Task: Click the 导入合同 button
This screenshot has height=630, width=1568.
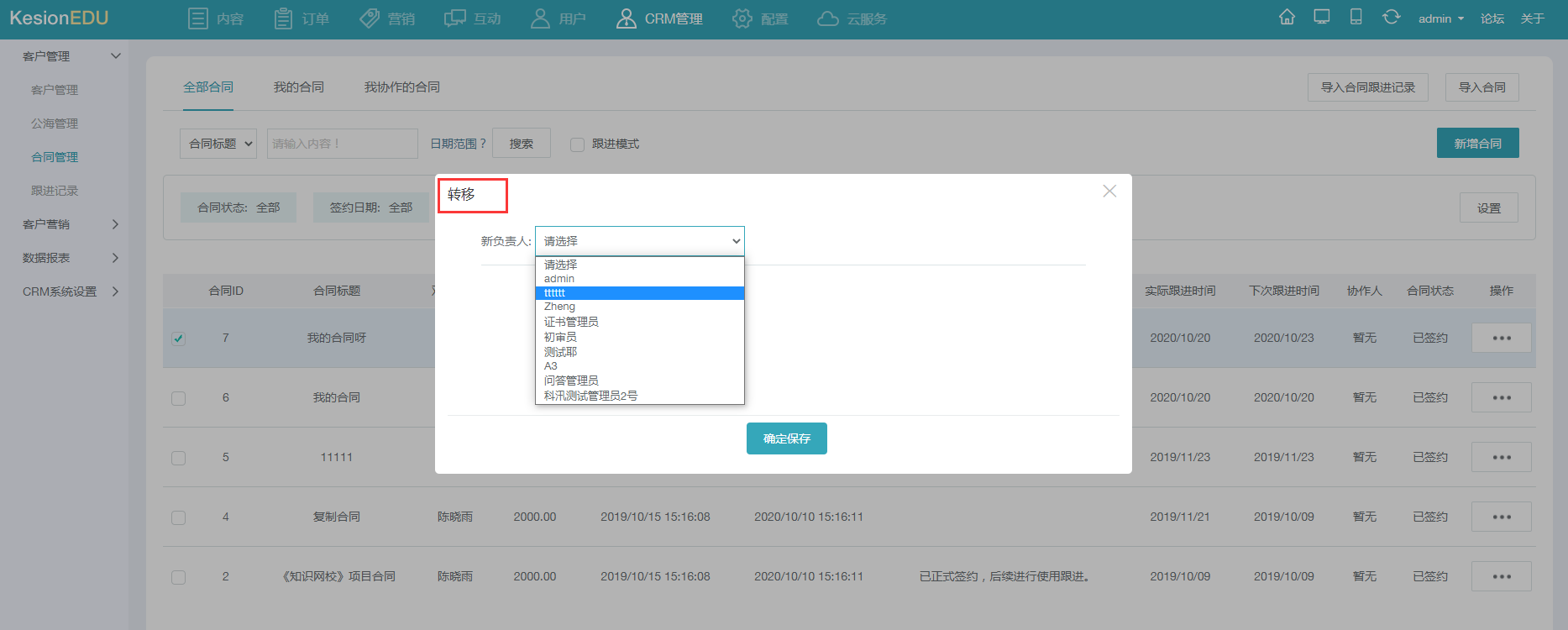Action: point(1482,87)
